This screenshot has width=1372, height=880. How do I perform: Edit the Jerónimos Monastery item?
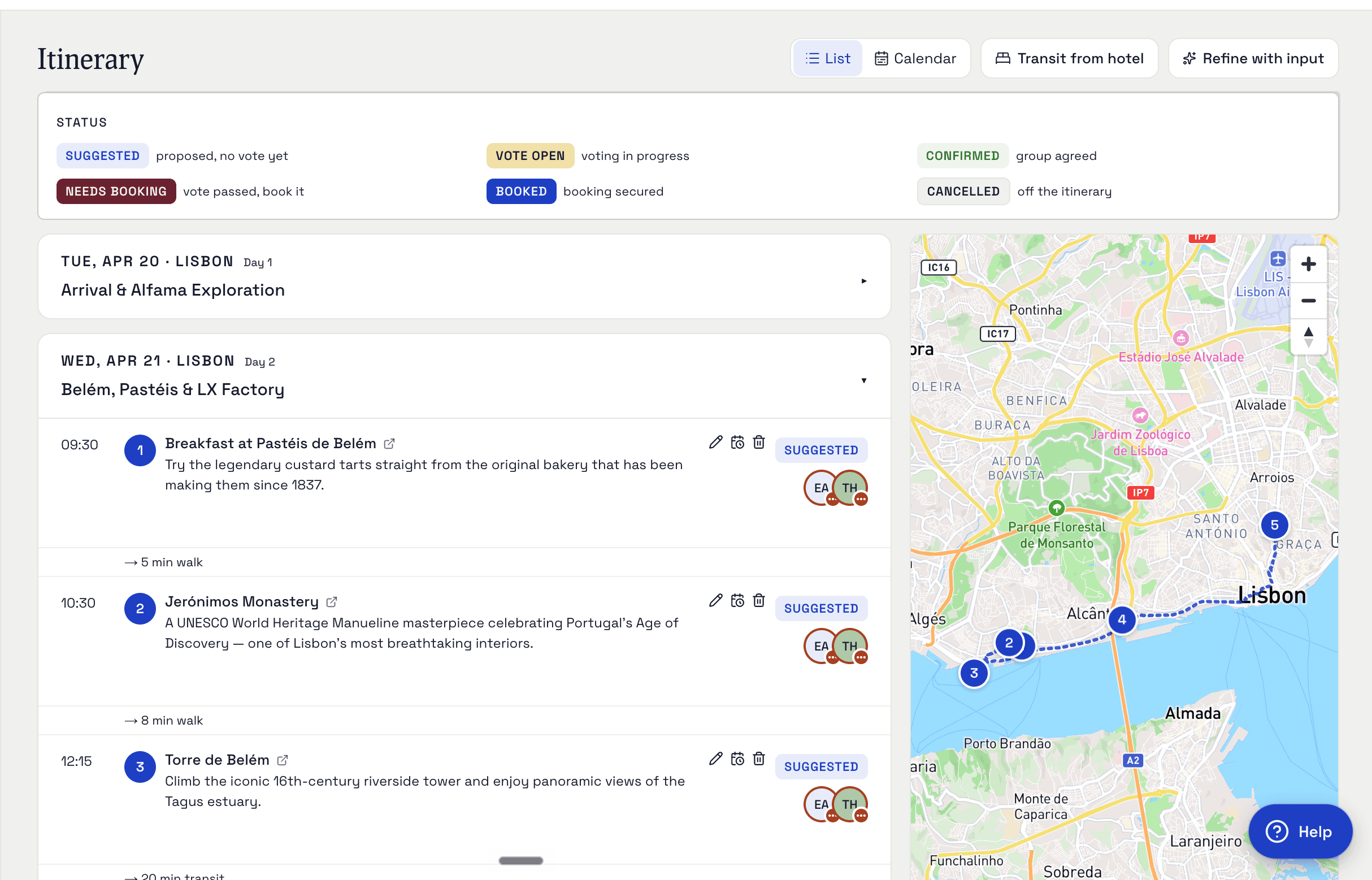click(716, 601)
